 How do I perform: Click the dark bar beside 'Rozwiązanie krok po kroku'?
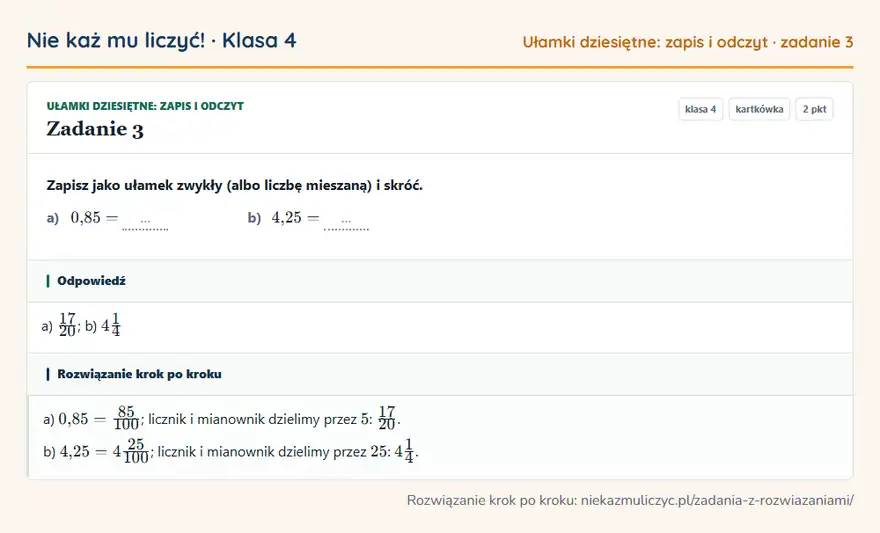[x=48, y=374]
